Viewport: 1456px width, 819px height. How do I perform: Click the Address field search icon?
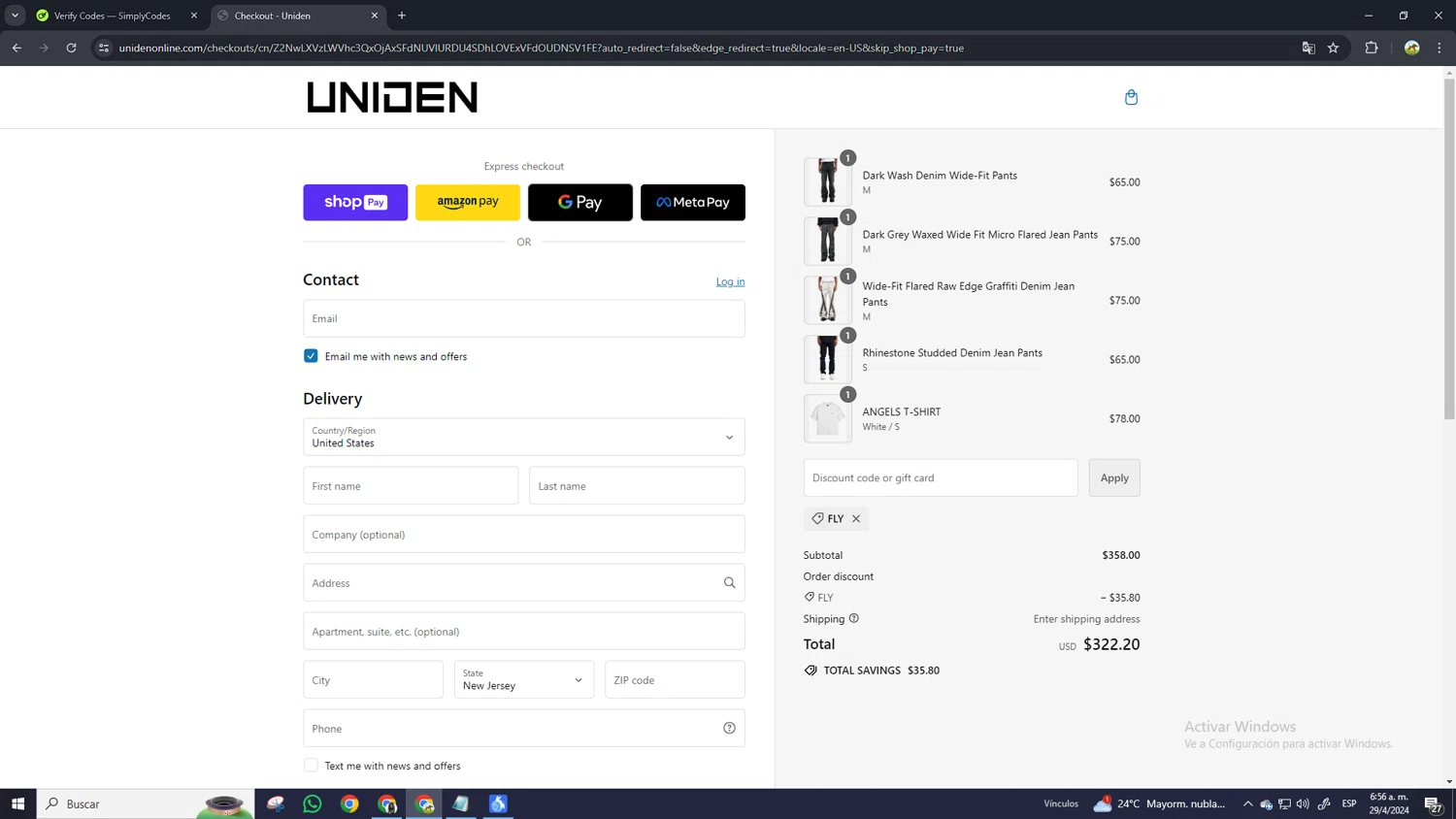coord(729,583)
